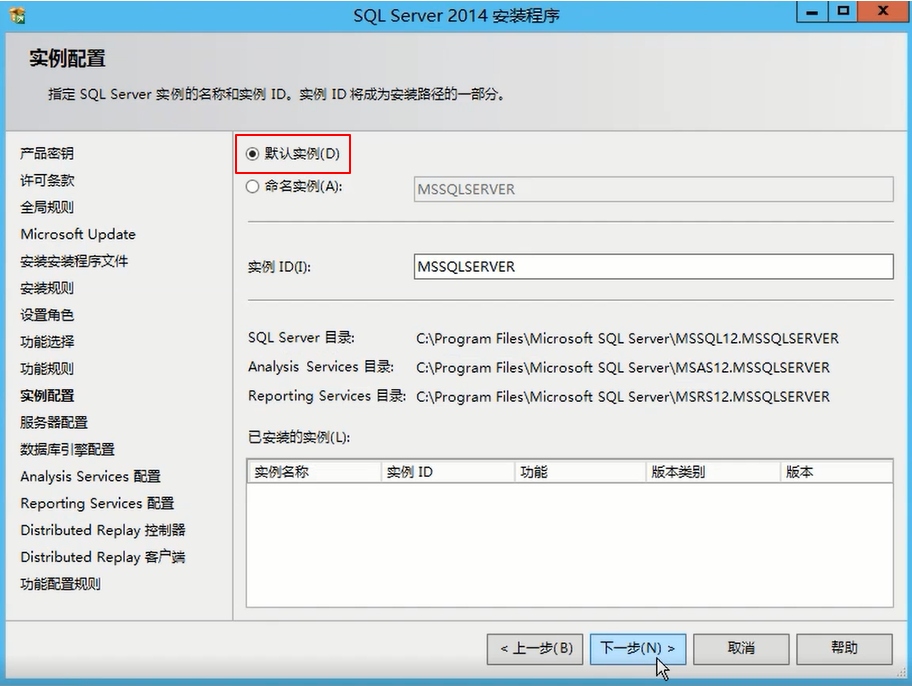Select 全局规则 step in sidebar
The width and height of the screenshot is (912, 686).
click(47, 207)
